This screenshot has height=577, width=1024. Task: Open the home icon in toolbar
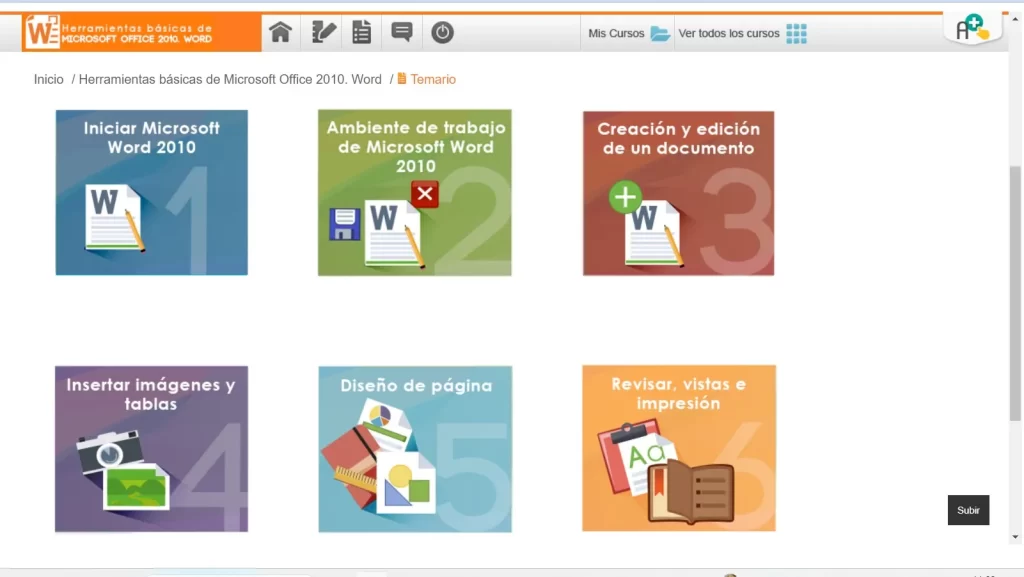pos(280,32)
